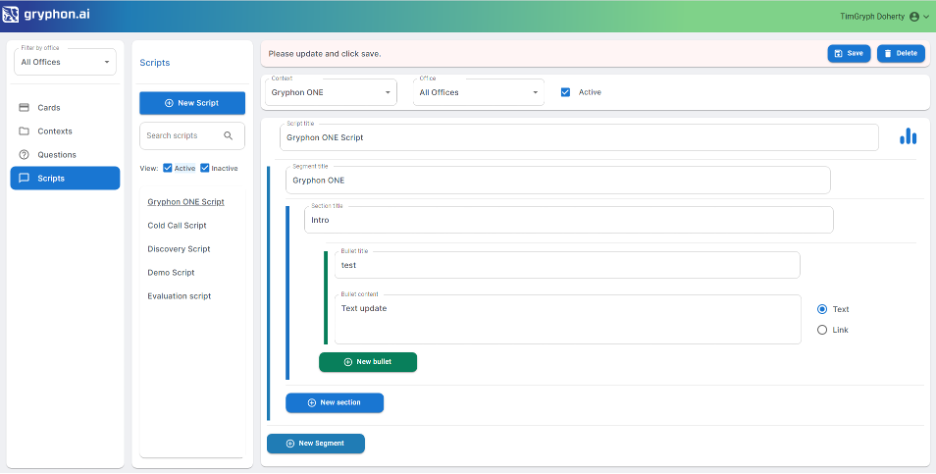Open Cold Call Script in list

pos(177,225)
